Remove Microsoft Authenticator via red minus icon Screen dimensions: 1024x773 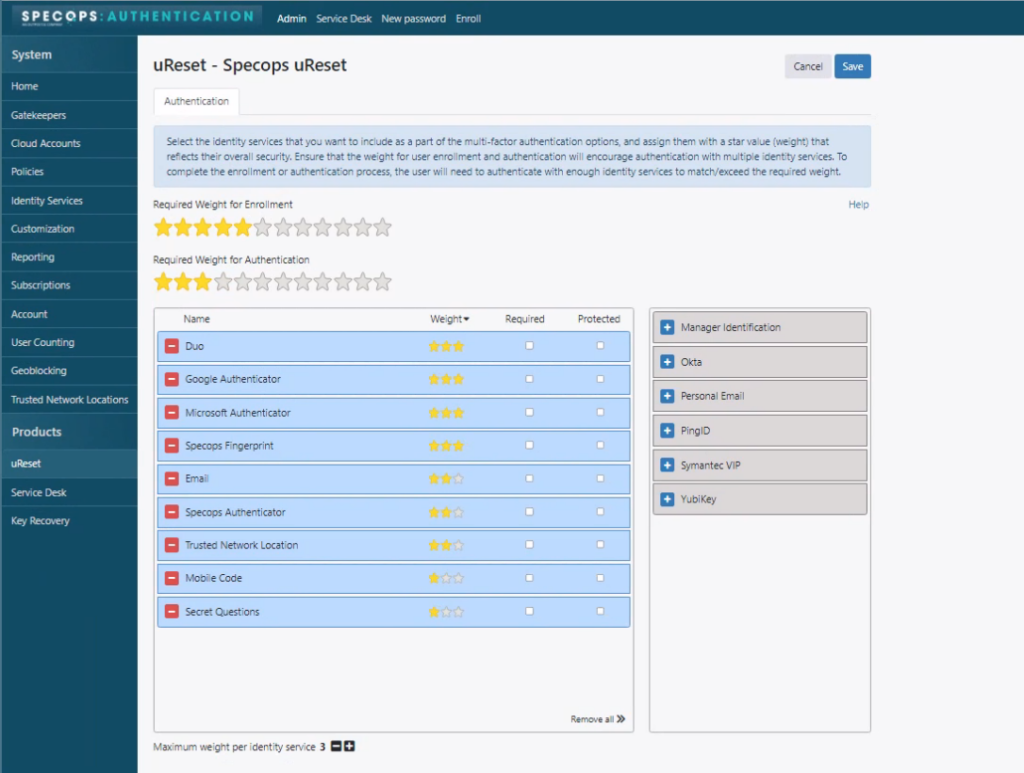(172, 413)
